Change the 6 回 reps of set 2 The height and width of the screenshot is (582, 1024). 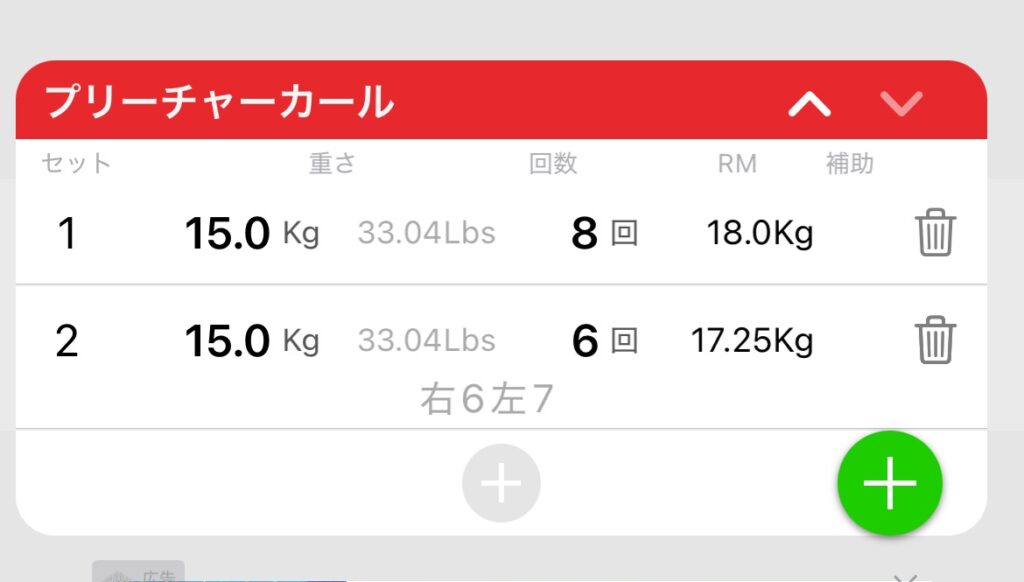click(604, 341)
